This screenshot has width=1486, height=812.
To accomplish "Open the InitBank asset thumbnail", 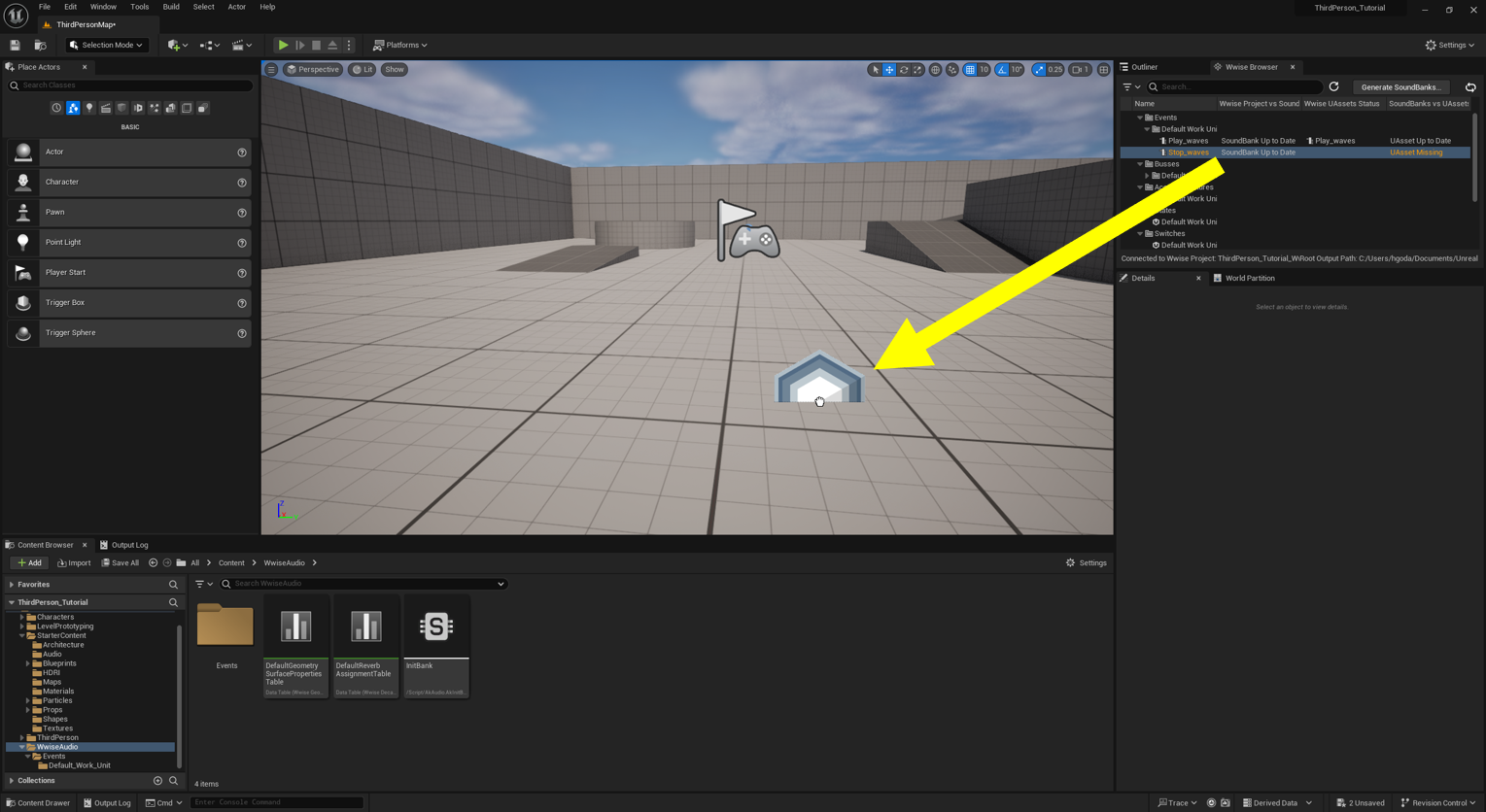I will click(x=435, y=626).
